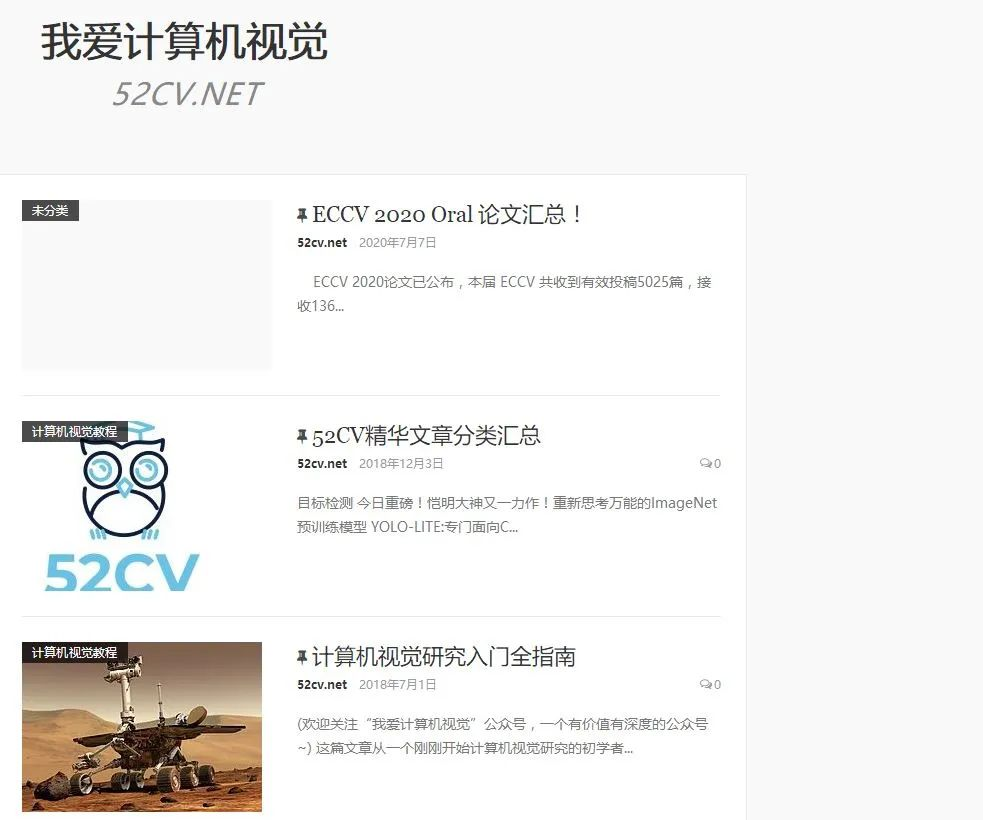This screenshot has width=983, height=820.
Task: Open article 52CV精华文章分类汇总
Action: [x=426, y=436]
